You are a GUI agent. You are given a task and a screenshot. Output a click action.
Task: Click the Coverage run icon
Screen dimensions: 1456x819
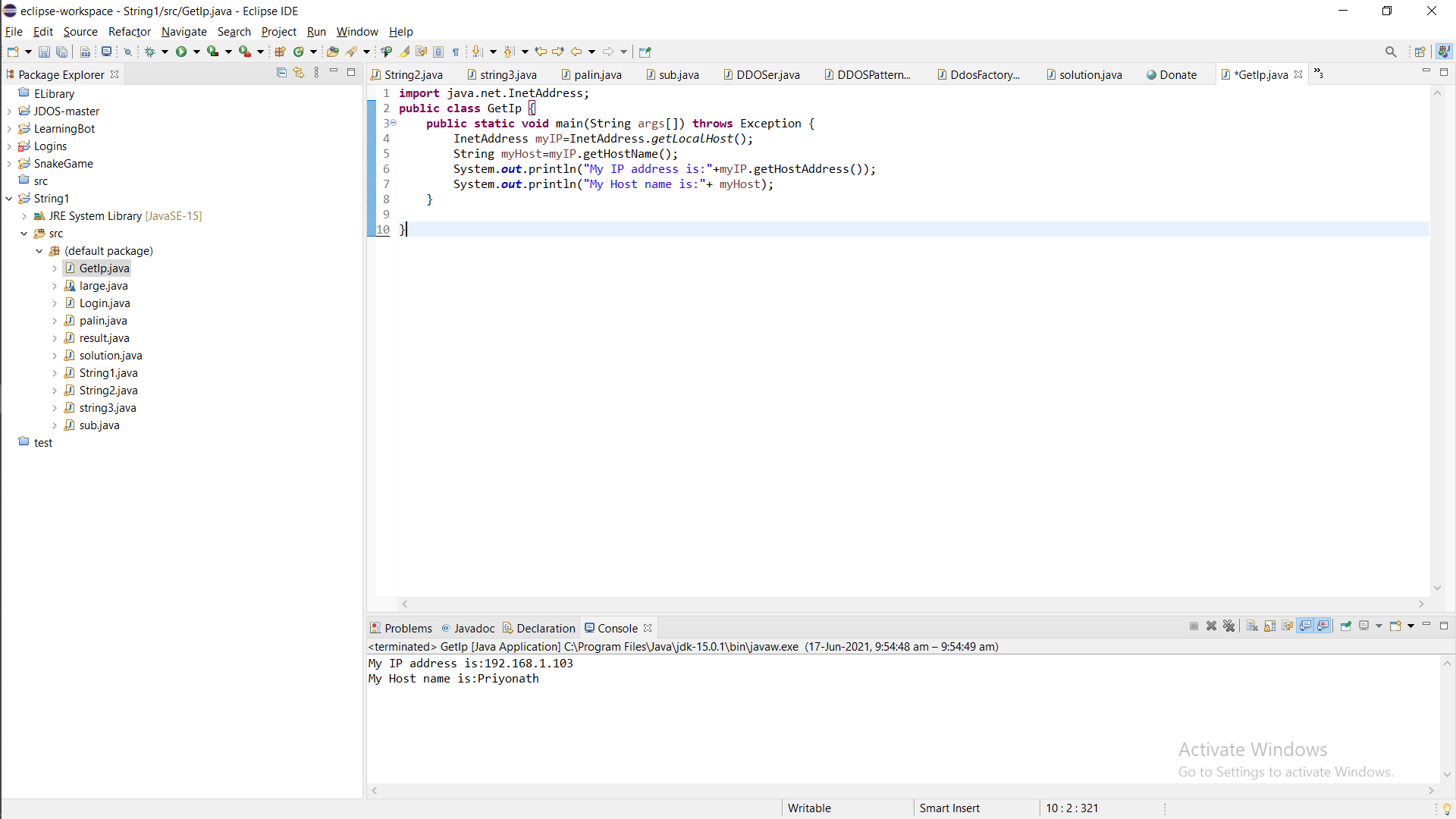click(x=213, y=52)
